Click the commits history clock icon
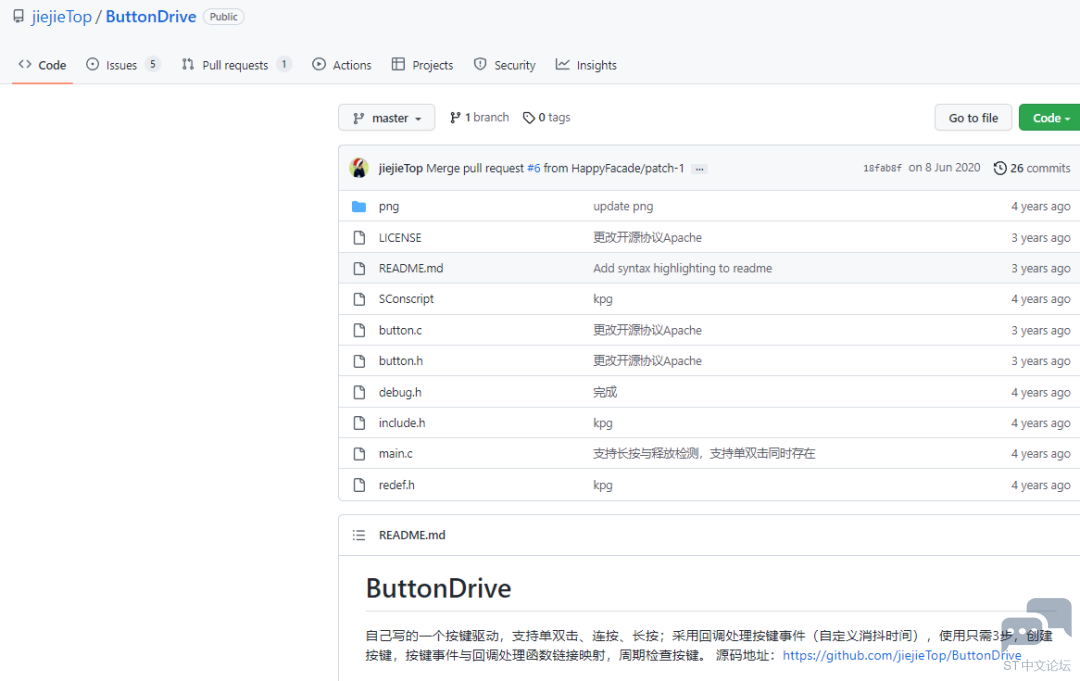The width and height of the screenshot is (1080, 681). [x=1000, y=168]
